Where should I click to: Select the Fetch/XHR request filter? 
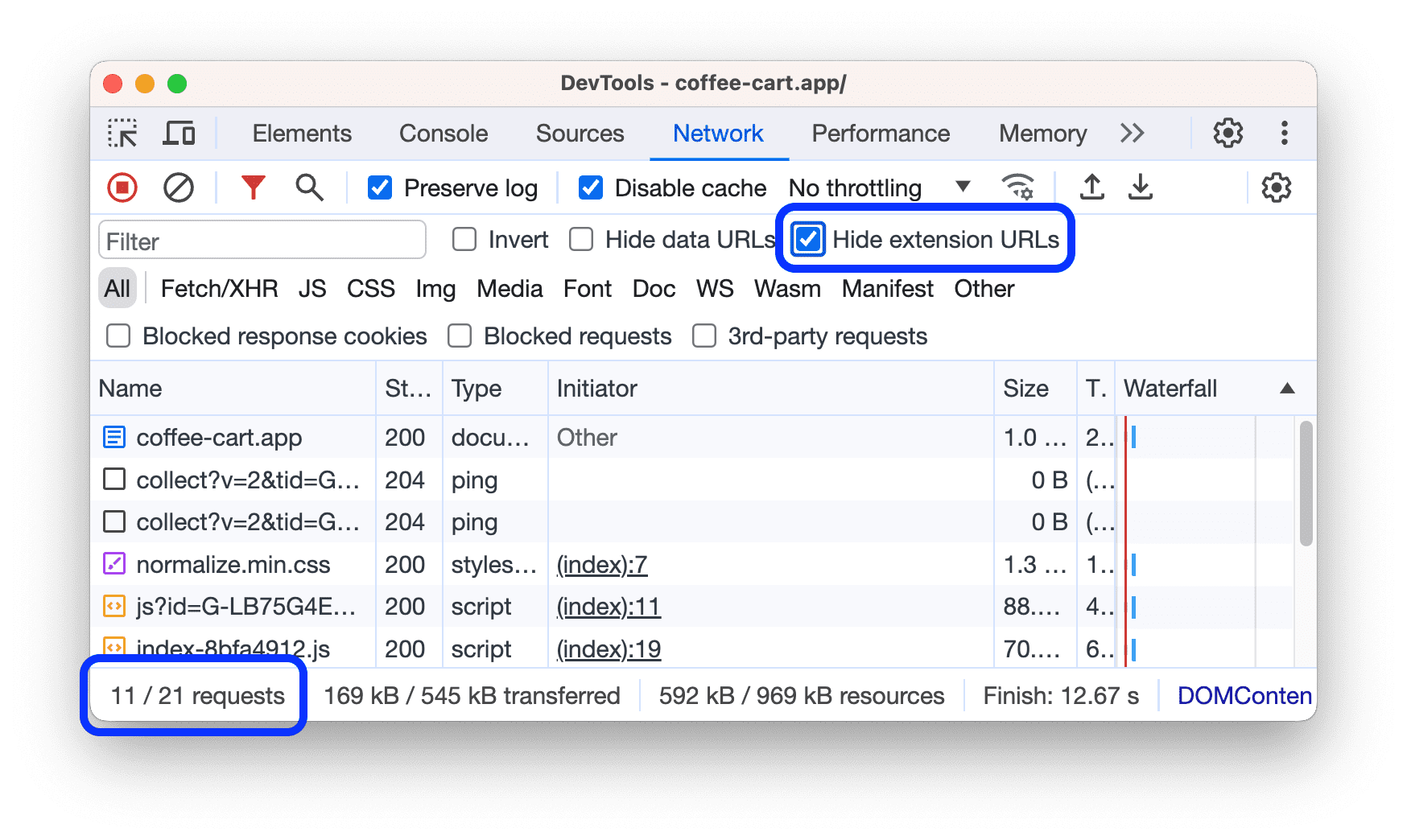click(x=219, y=288)
